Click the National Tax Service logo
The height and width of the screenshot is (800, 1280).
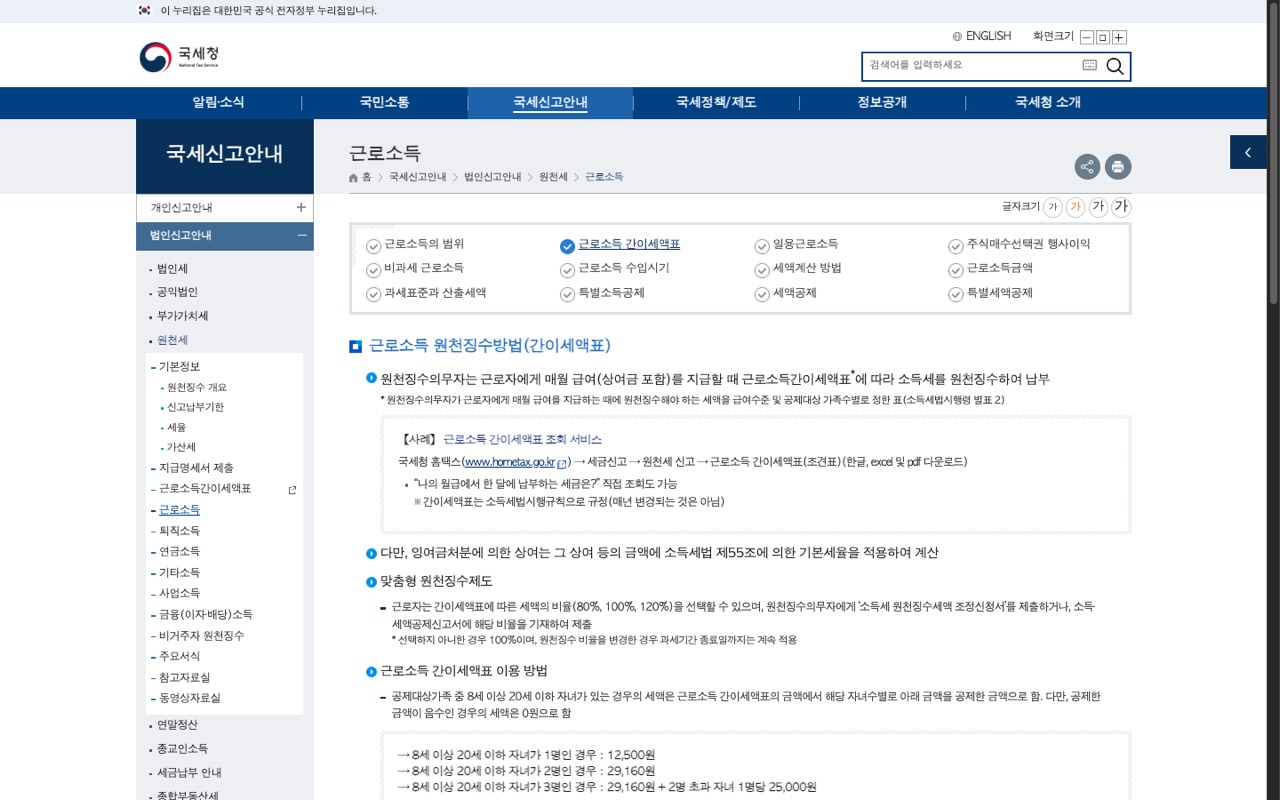179,57
